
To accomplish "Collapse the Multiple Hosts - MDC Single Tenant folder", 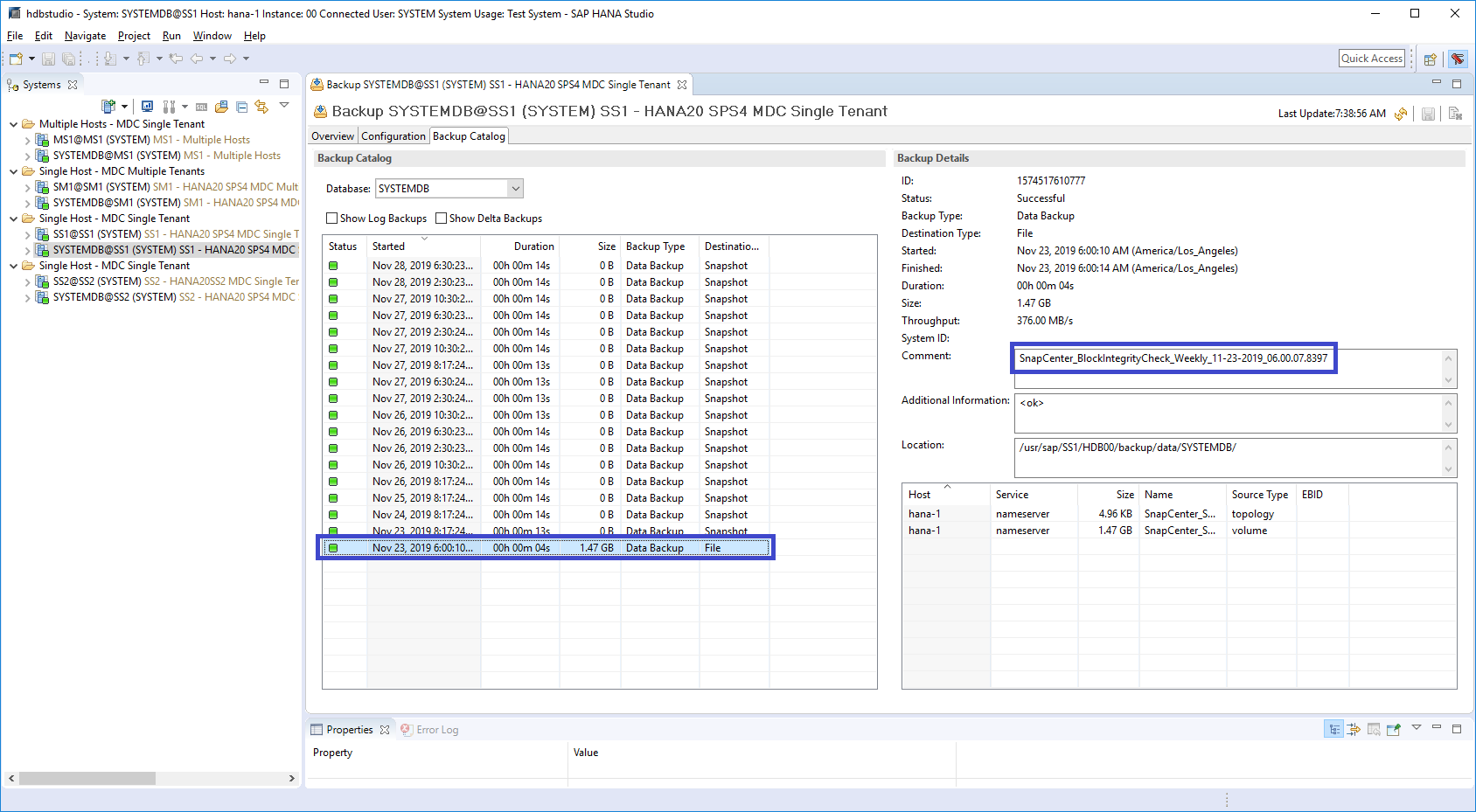I will click(13, 124).
